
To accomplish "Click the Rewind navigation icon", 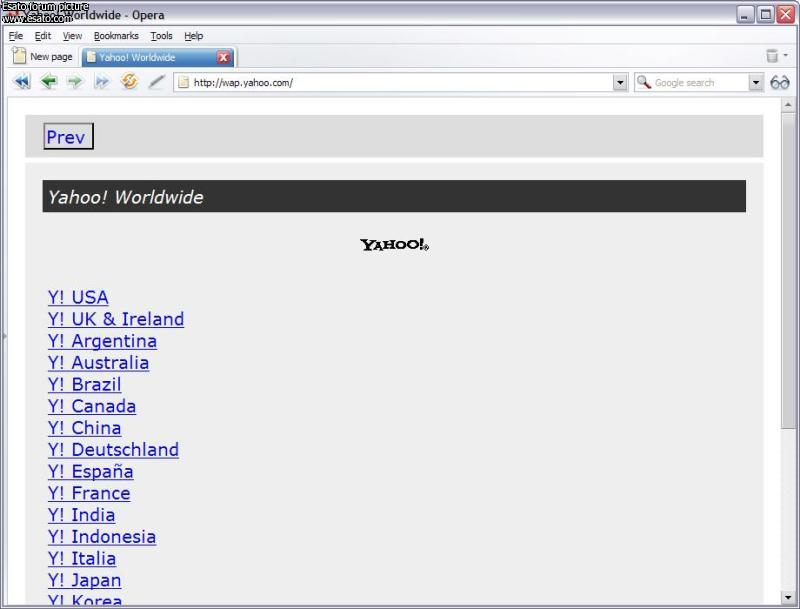I will pos(22,82).
